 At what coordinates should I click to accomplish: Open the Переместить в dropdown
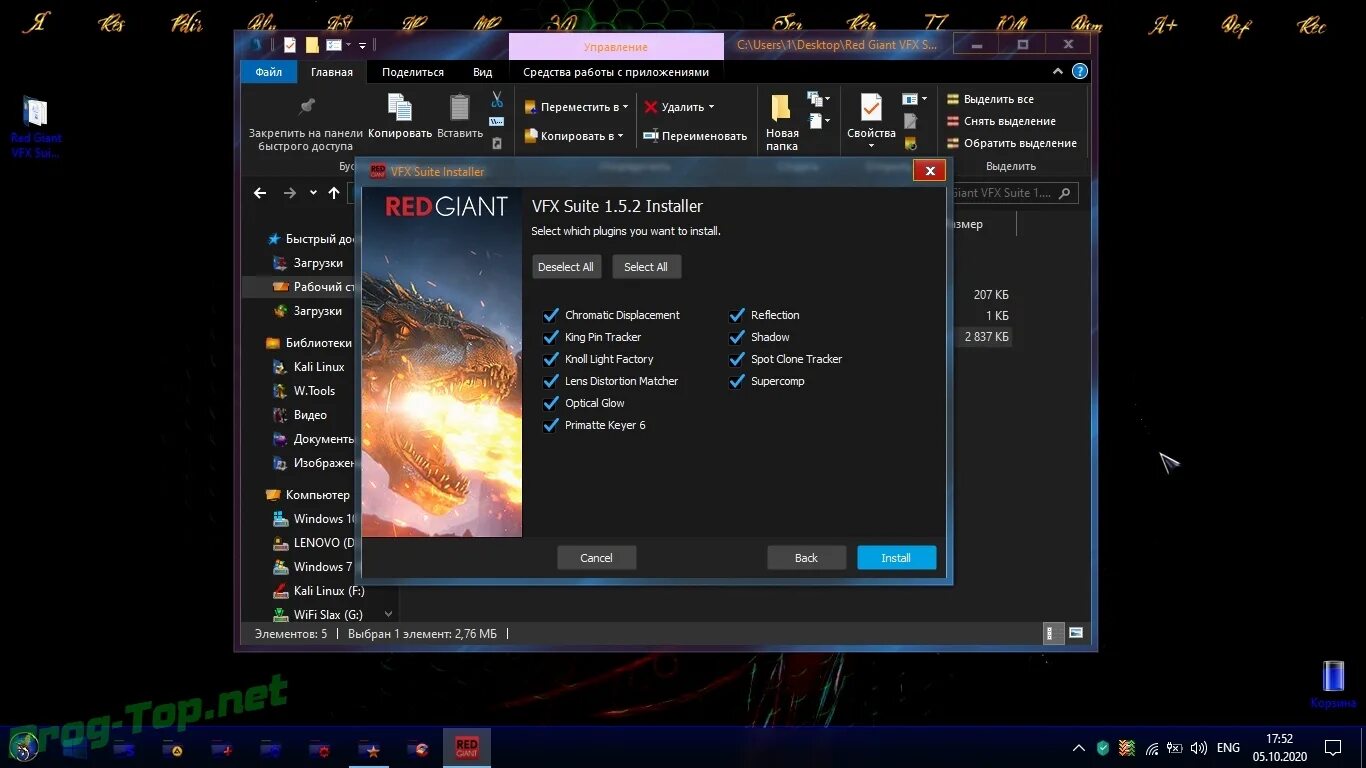(577, 107)
